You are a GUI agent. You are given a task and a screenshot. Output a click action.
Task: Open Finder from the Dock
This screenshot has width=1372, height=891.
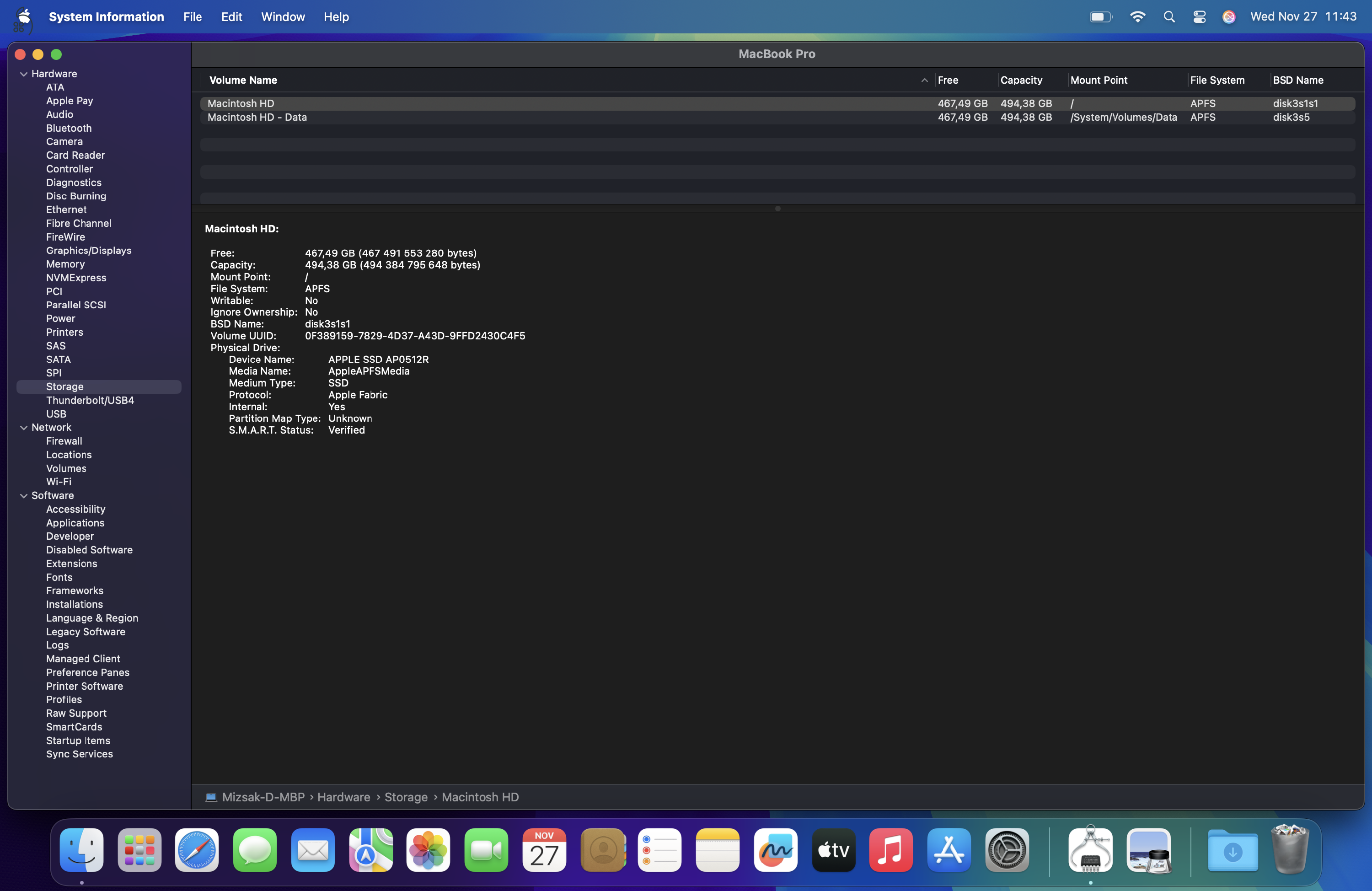point(82,849)
